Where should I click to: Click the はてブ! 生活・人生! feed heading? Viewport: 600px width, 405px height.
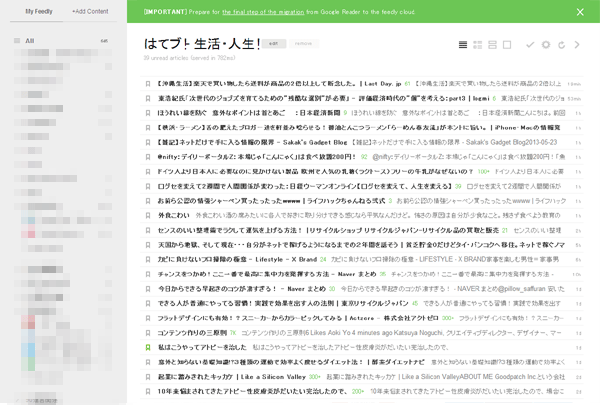202,44
